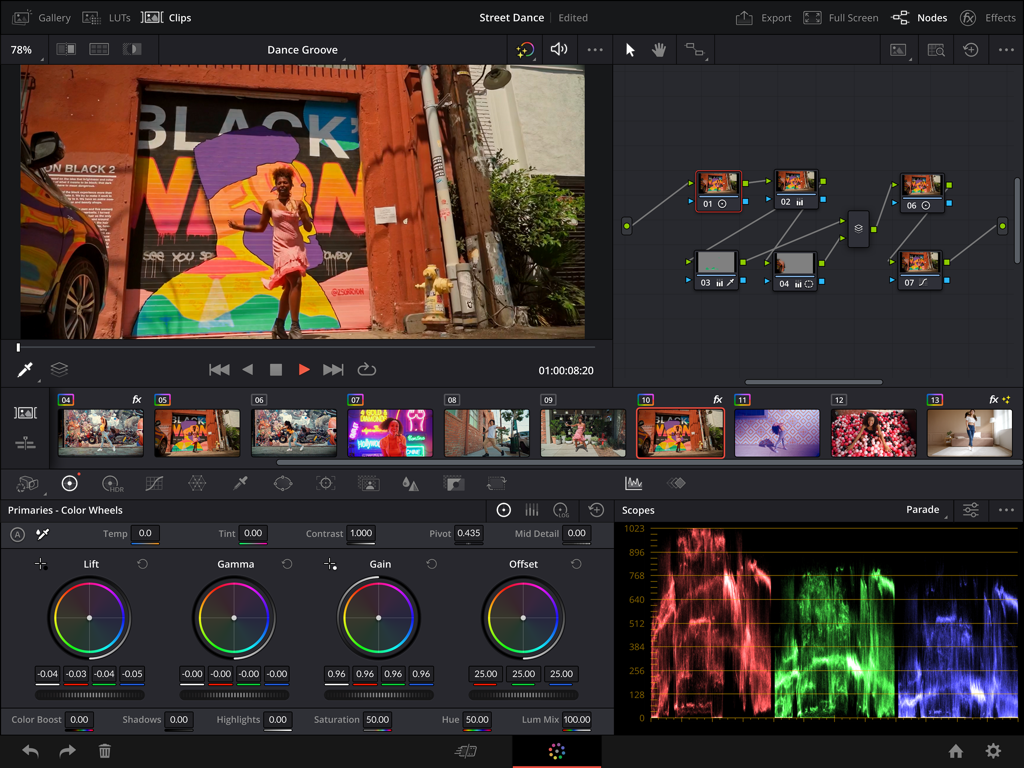Image resolution: width=1024 pixels, height=768 pixels.
Task: Open the Blur palette
Action: coord(411,484)
